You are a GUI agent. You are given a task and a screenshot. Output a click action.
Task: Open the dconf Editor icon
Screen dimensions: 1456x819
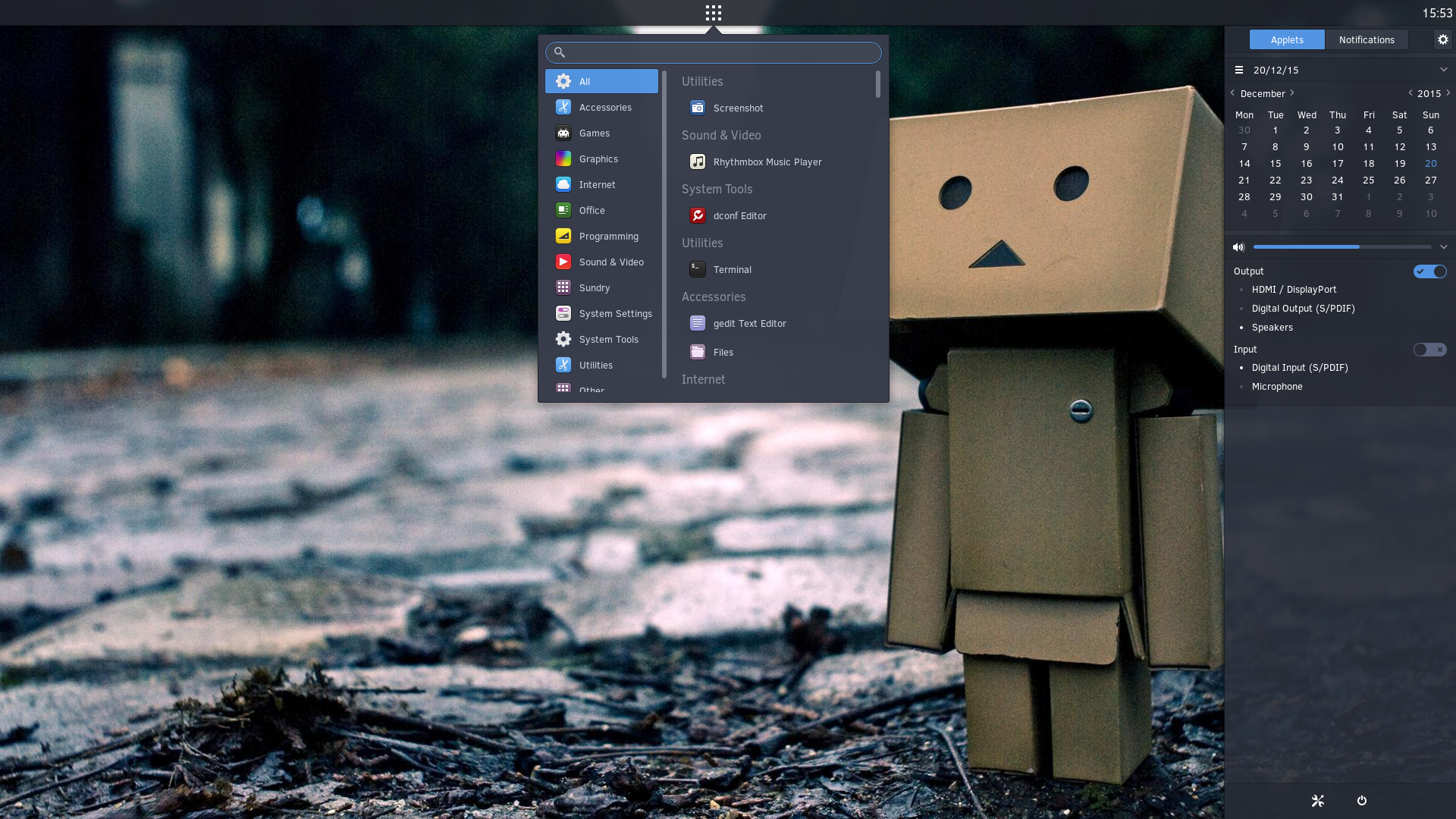(698, 216)
